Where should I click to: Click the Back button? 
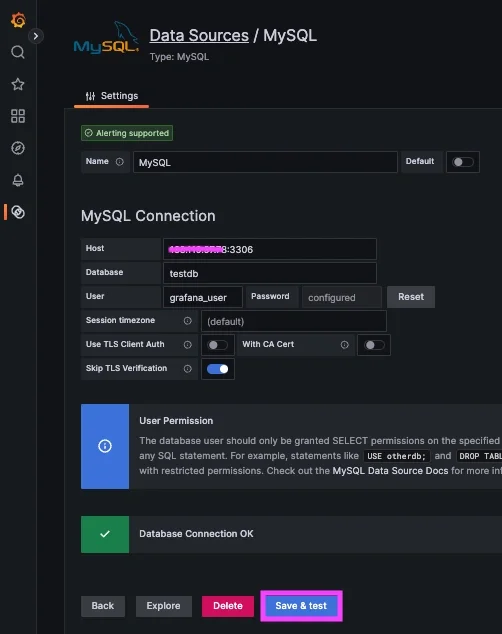click(x=103, y=606)
